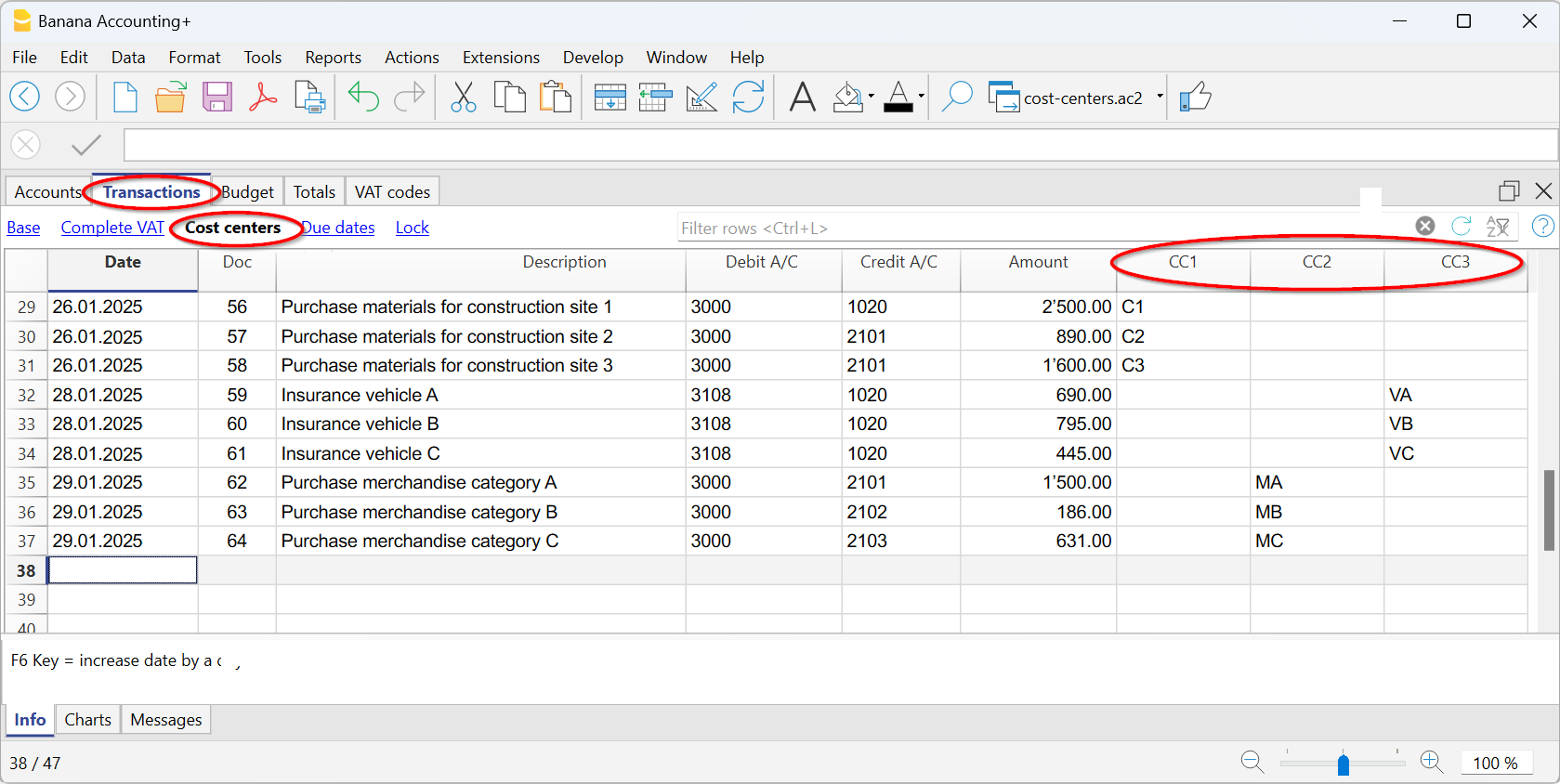
Task: Click the Save file floppy disk icon
Action: tap(217, 97)
